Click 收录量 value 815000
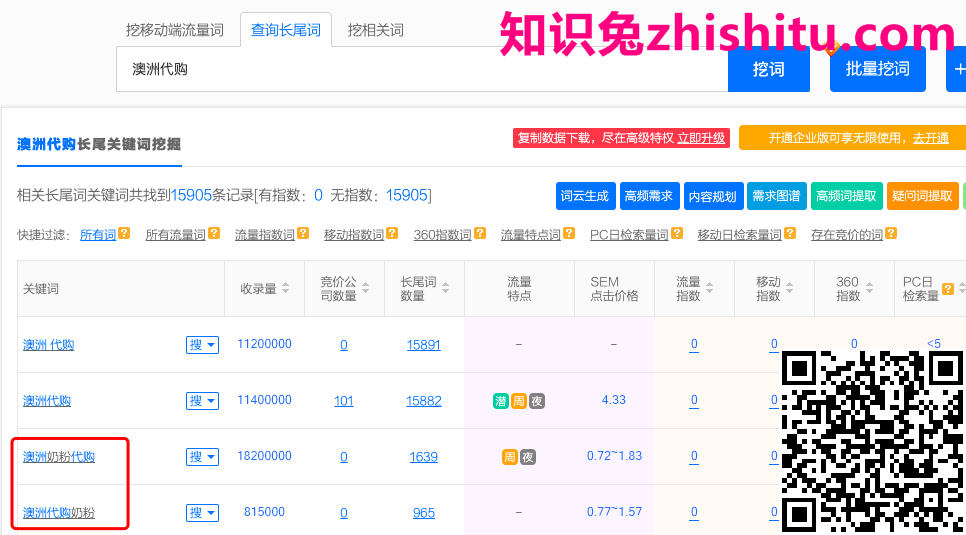The image size is (966, 535). coord(264,512)
